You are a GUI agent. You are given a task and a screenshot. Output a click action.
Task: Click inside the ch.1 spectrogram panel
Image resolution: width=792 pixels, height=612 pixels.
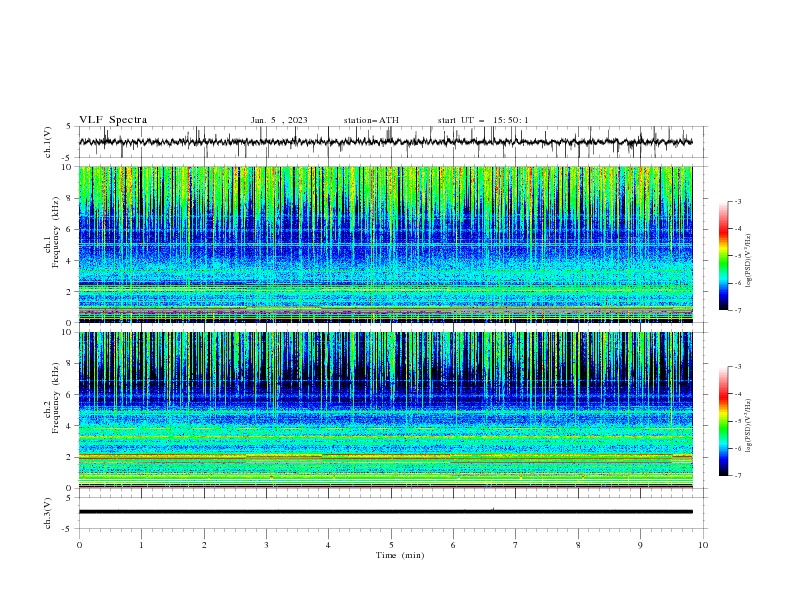(386, 244)
